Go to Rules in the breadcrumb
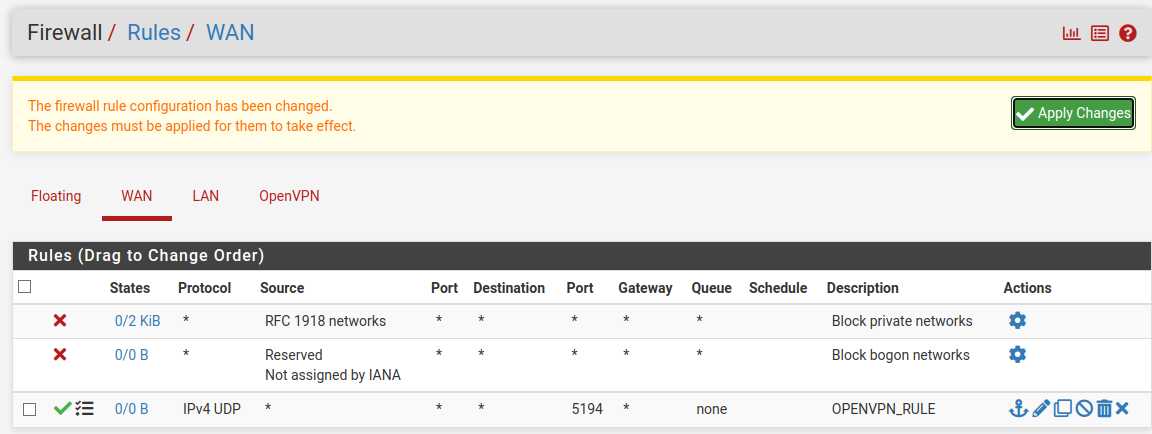This screenshot has width=1152, height=434. click(154, 32)
